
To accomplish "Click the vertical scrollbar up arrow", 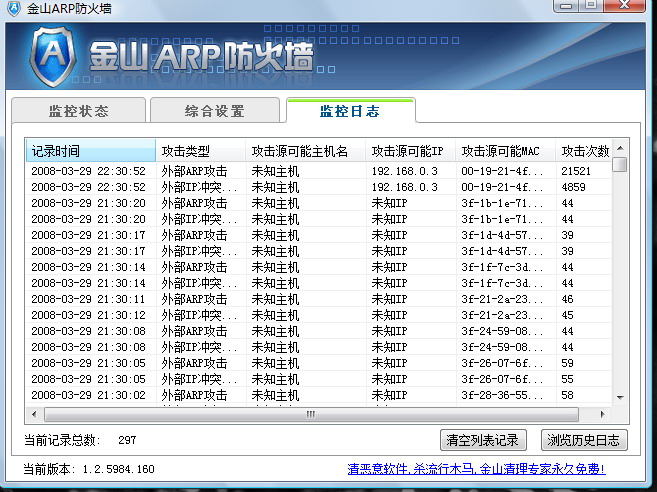I will click(x=620, y=148).
